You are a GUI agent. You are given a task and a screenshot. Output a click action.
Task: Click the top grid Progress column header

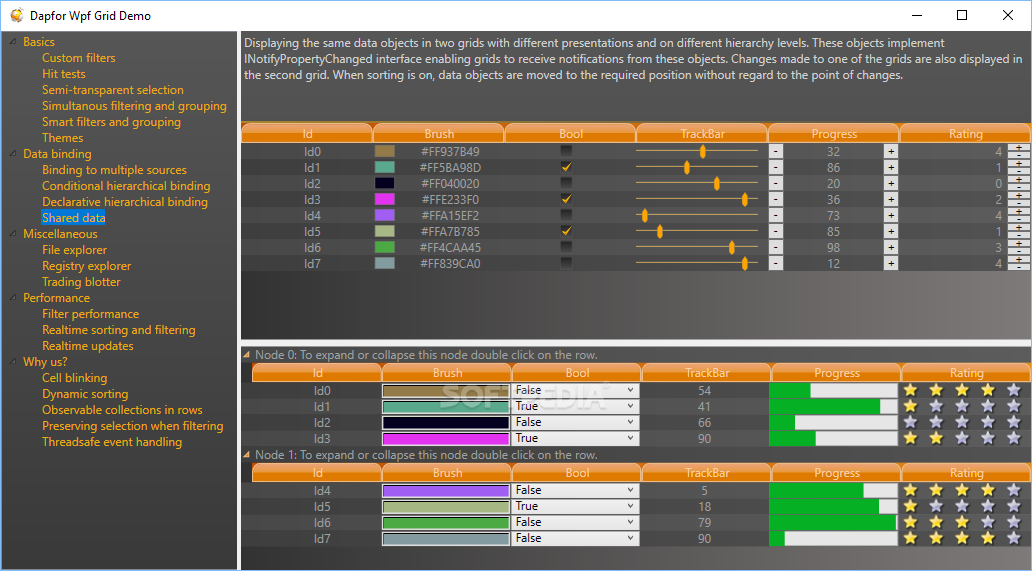(834, 134)
